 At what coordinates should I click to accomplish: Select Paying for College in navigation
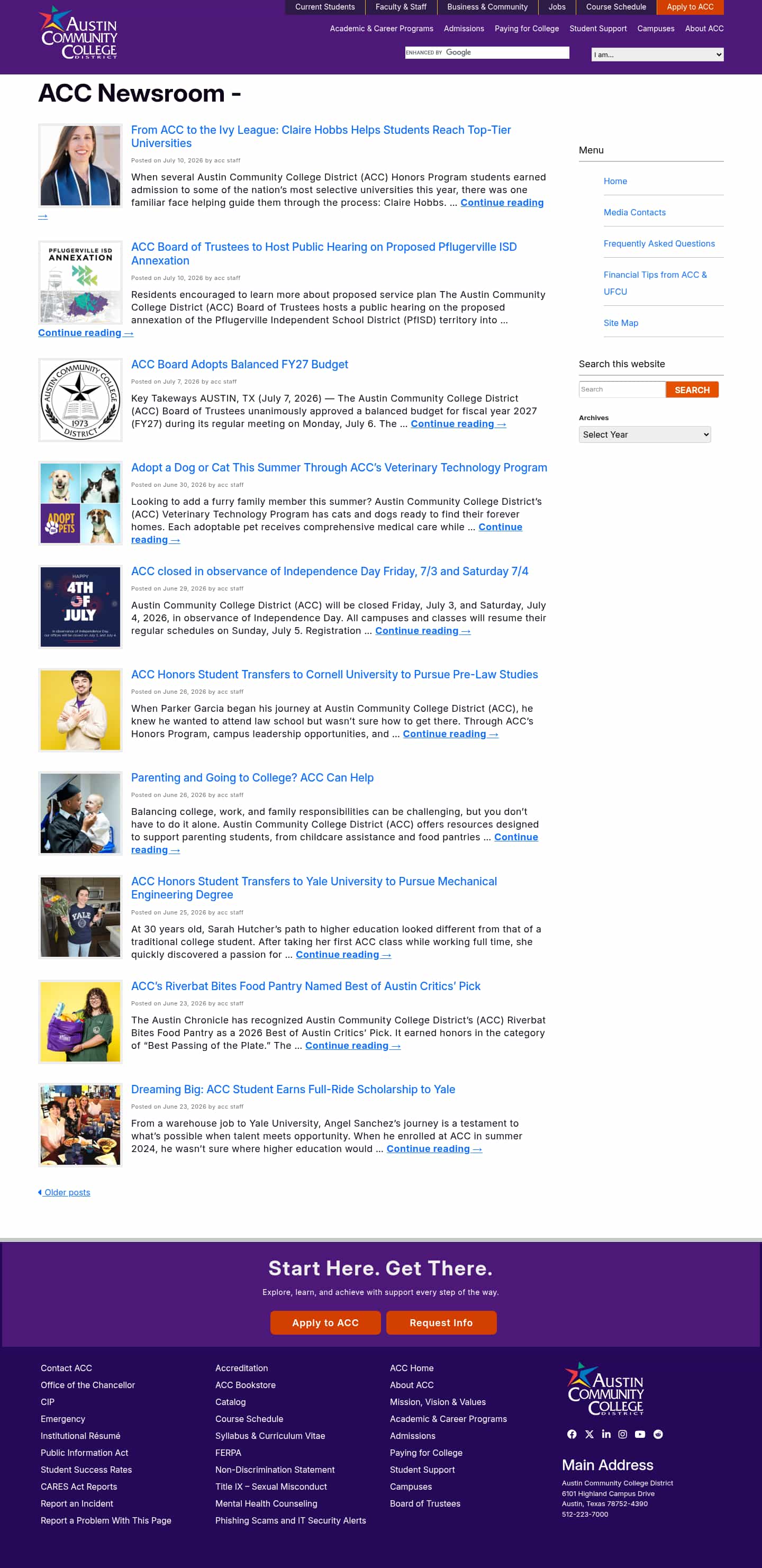pos(527,29)
